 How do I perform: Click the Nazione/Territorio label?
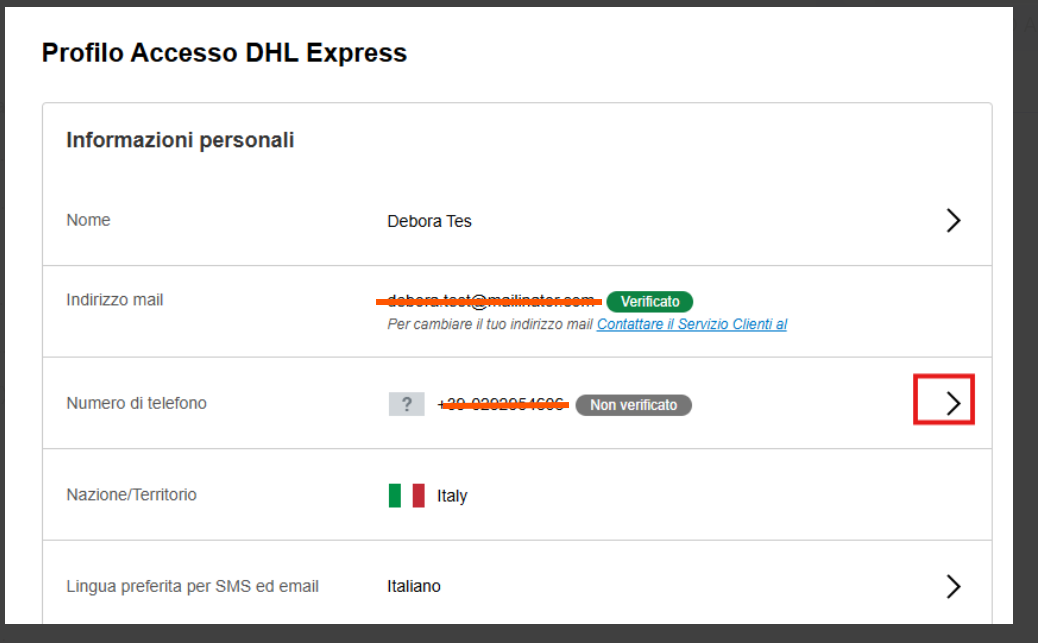[131, 495]
